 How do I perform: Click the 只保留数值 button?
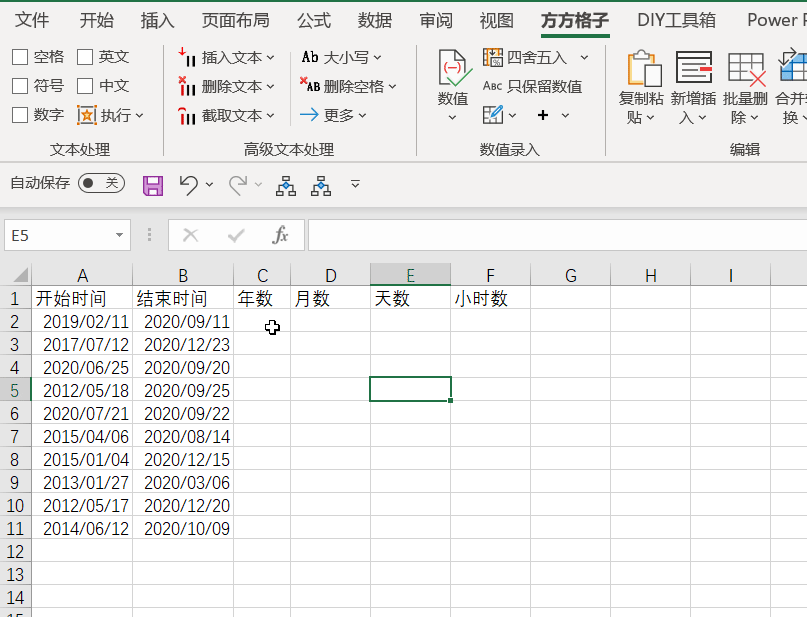point(533,86)
